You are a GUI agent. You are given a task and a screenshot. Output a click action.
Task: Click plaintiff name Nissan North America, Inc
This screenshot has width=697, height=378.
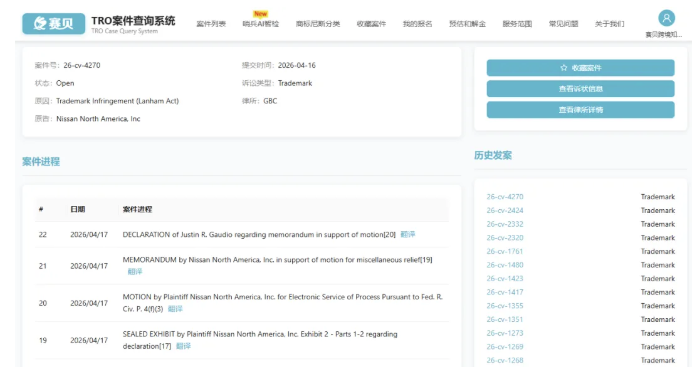coord(98,119)
